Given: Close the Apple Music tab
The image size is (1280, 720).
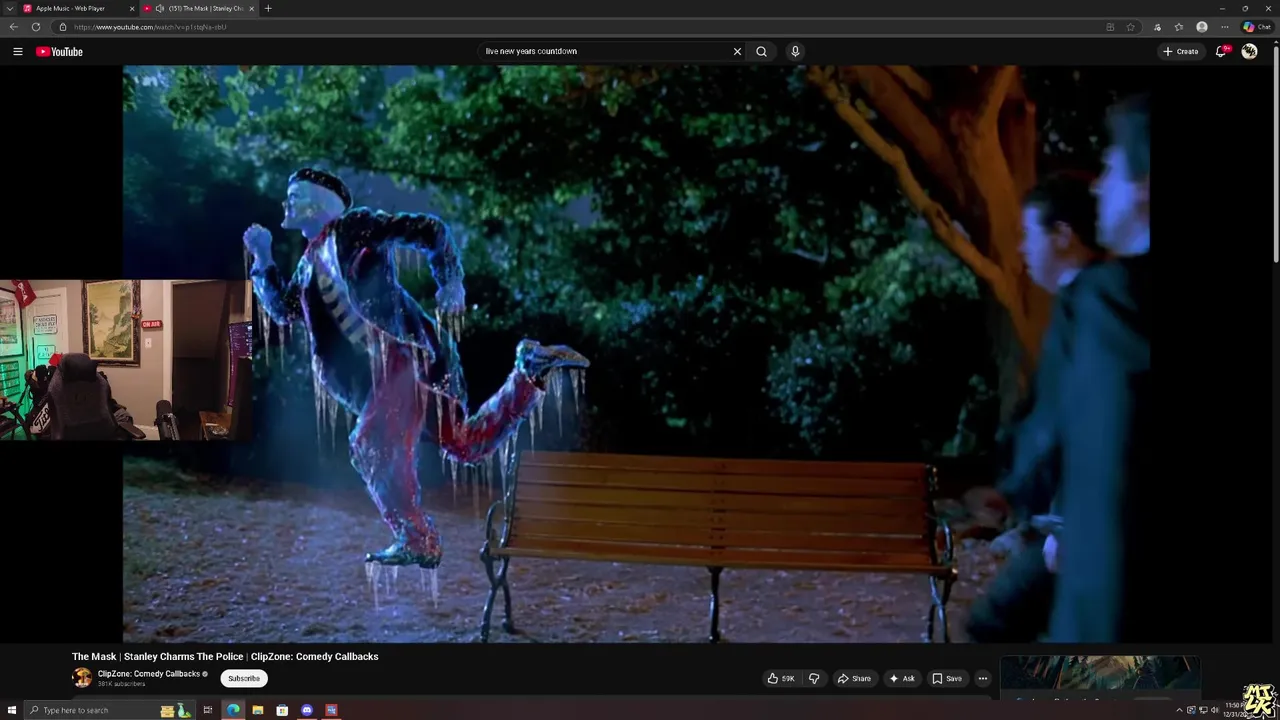Looking at the screenshot, I should (x=131, y=8).
